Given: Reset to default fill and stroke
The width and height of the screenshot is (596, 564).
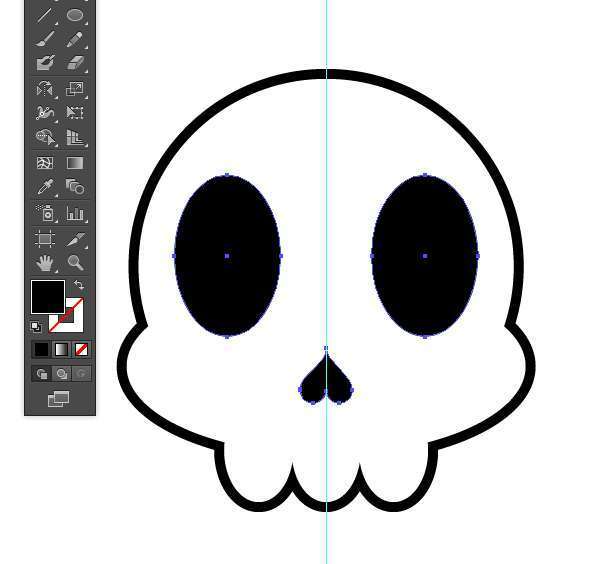Looking at the screenshot, I should coord(36,326).
